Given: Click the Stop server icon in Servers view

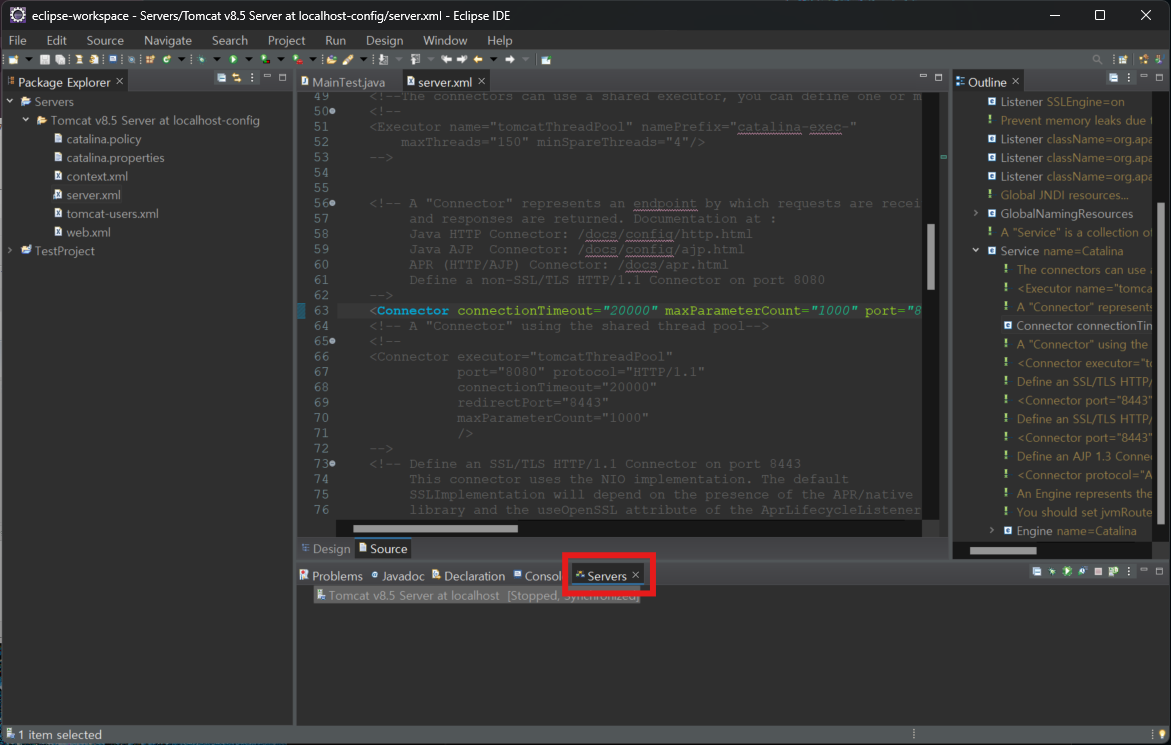Looking at the screenshot, I should pos(1098,572).
